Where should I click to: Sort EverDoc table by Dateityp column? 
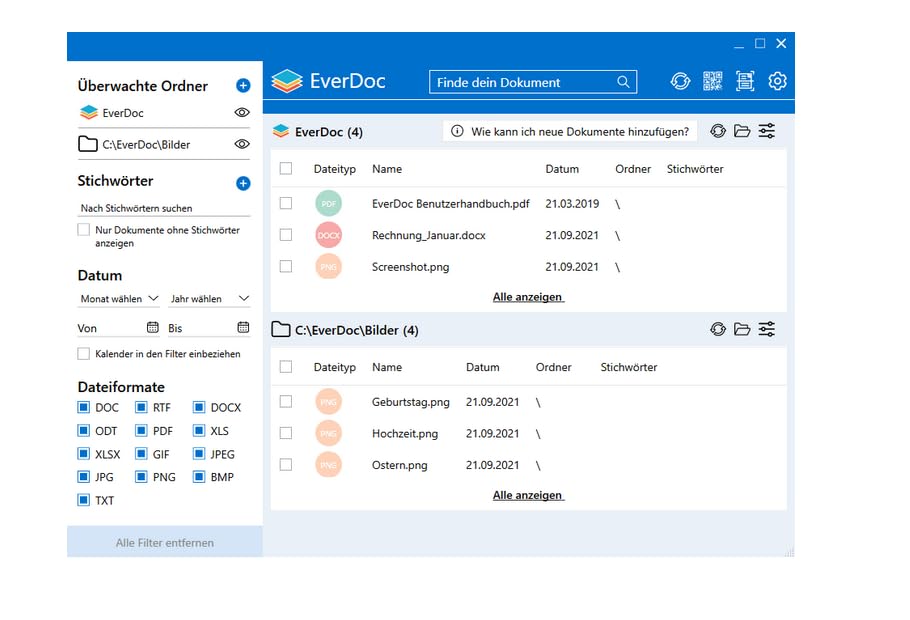334,169
